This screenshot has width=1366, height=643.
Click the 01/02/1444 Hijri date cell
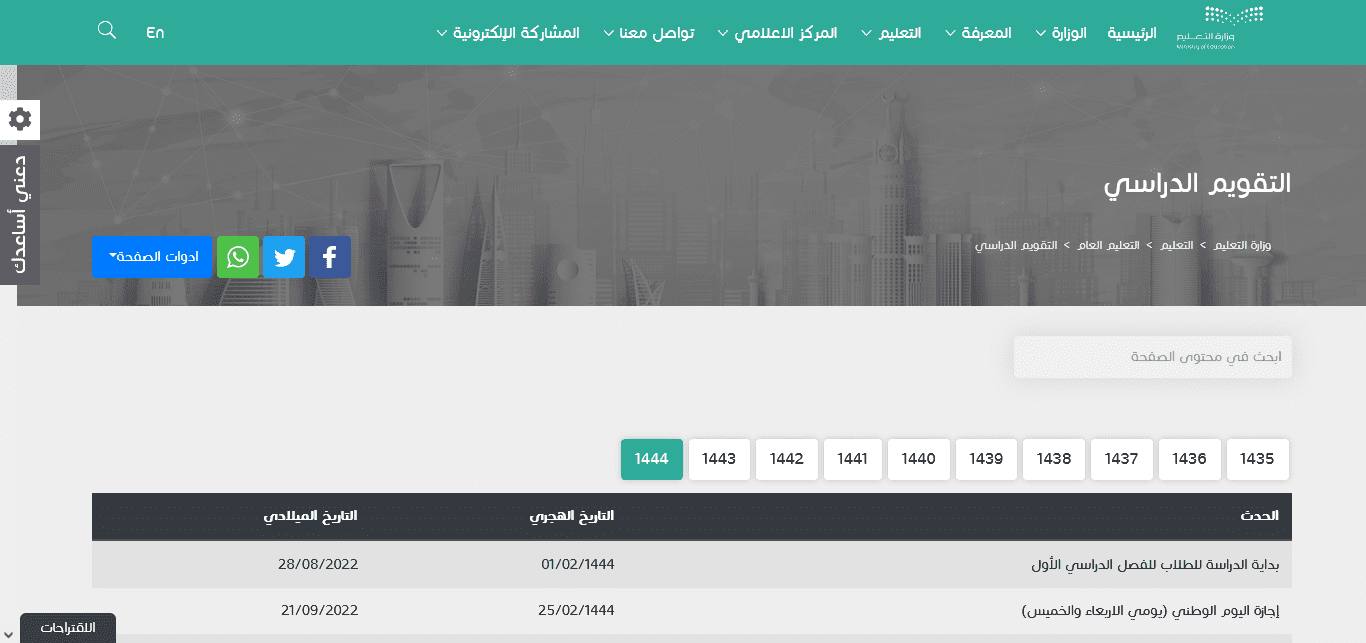[x=578, y=564]
